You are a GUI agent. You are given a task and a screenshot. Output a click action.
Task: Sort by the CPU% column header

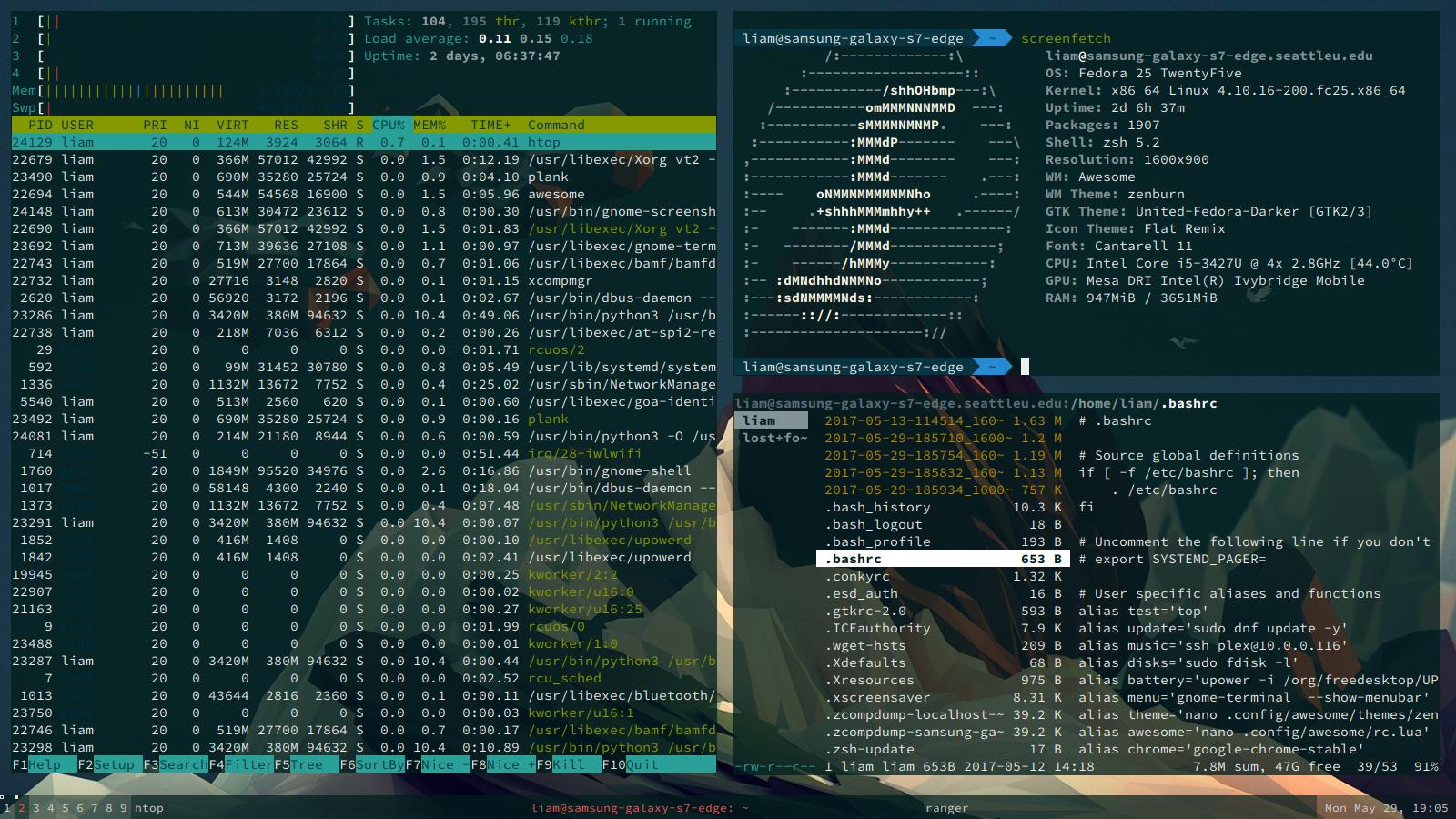pyautogui.click(x=389, y=125)
